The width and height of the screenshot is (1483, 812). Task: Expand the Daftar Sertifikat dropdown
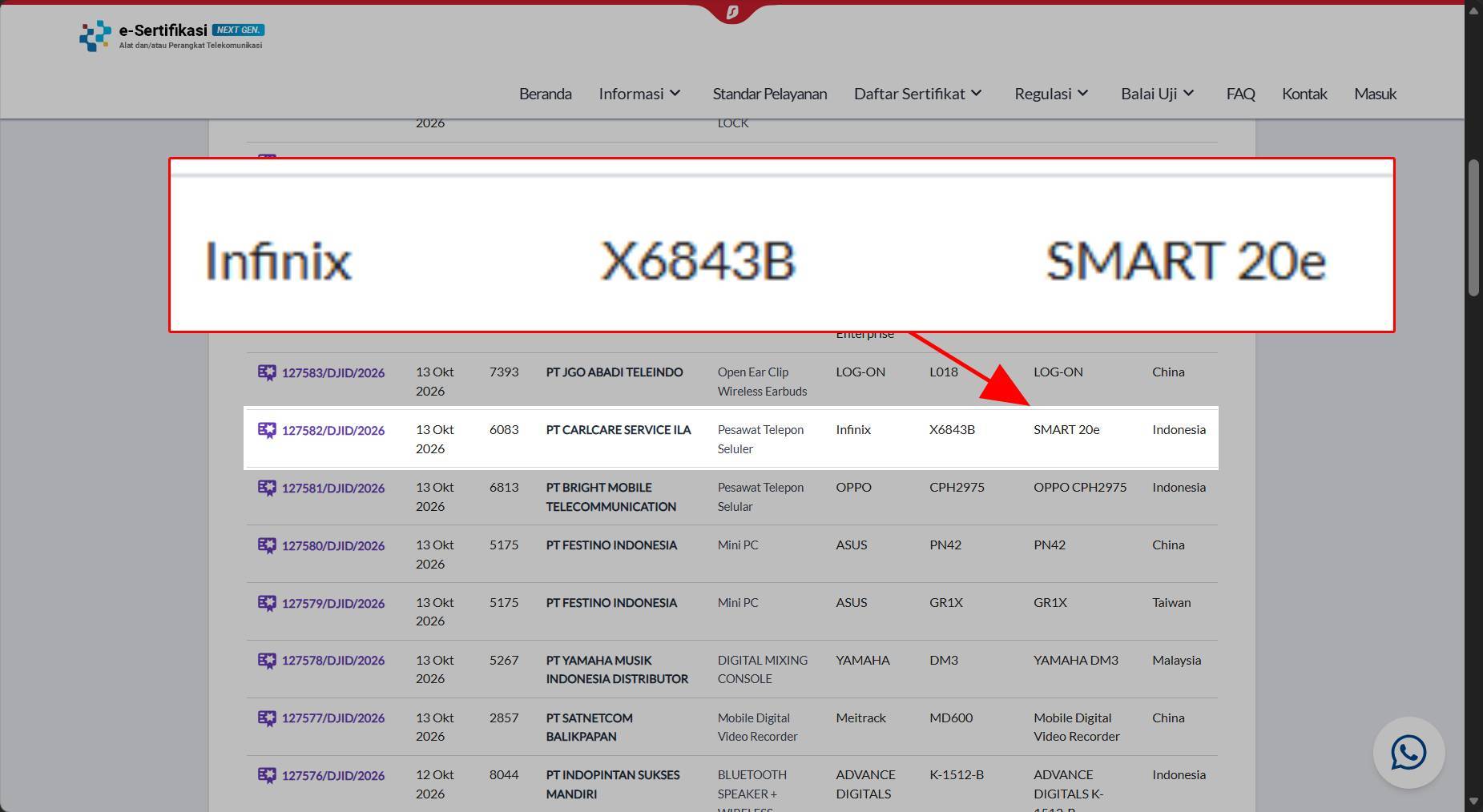coord(918,94)
